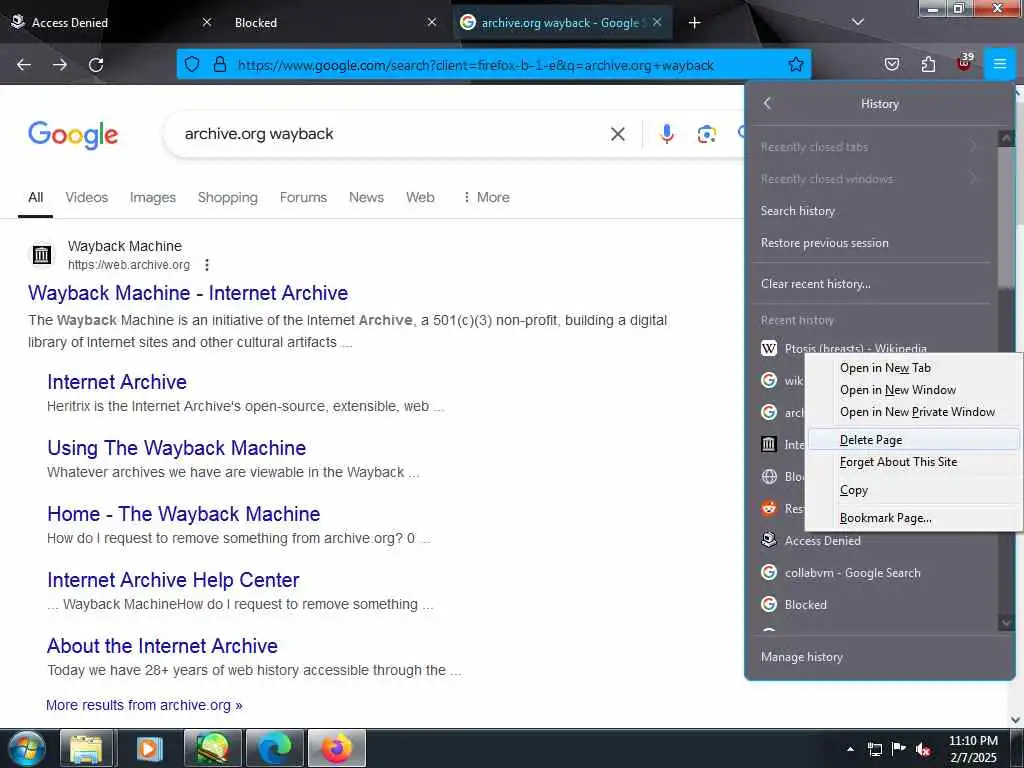Select the News results tab
Image resolution: width=1024 pixels, height=768 pixels.
pyautogui.click(x=366, y=197)
